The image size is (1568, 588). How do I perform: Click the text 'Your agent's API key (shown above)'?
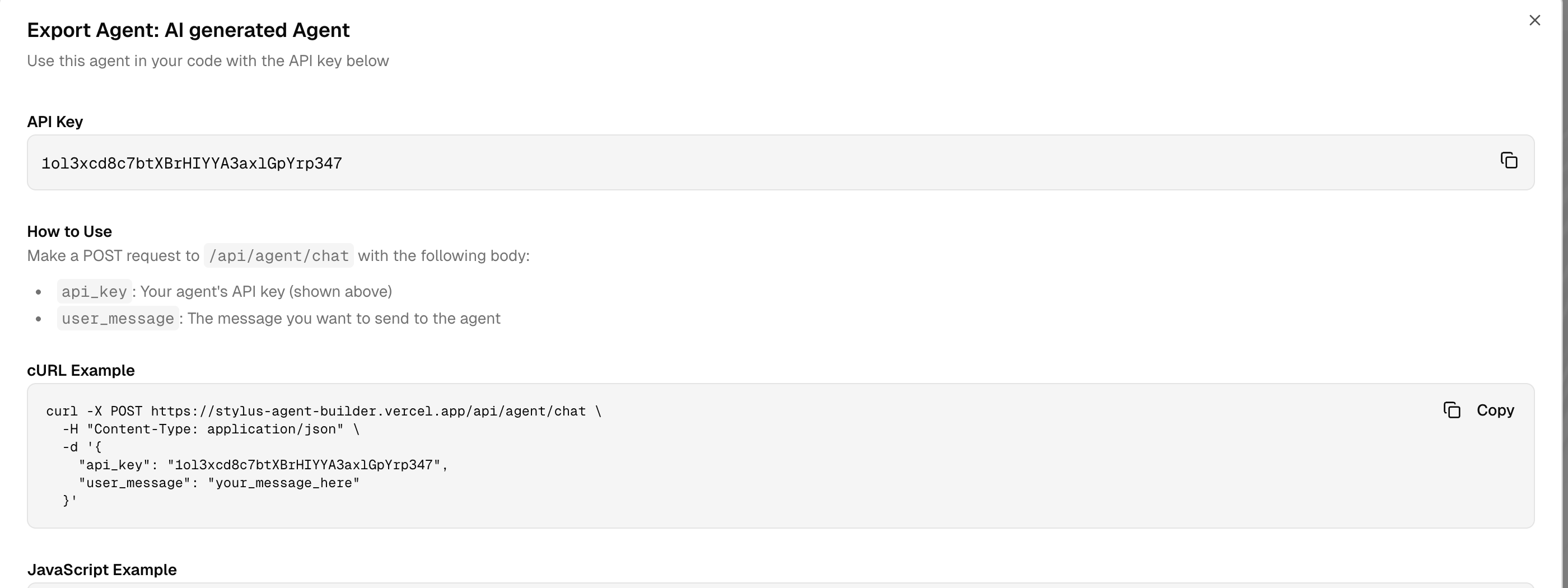pyautogui.click(x=266, y=292)
